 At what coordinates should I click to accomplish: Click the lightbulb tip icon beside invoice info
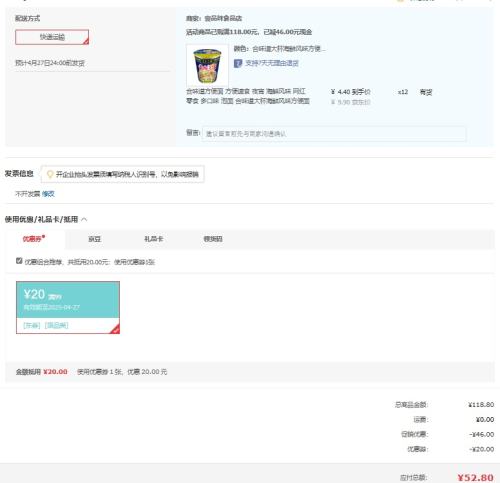50,174
